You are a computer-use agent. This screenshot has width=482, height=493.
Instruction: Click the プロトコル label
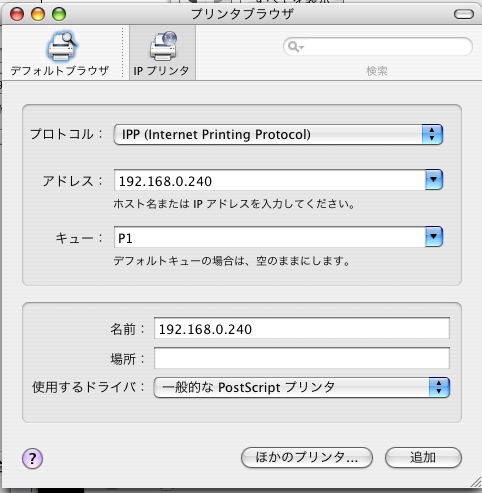[x=66, y=134]
